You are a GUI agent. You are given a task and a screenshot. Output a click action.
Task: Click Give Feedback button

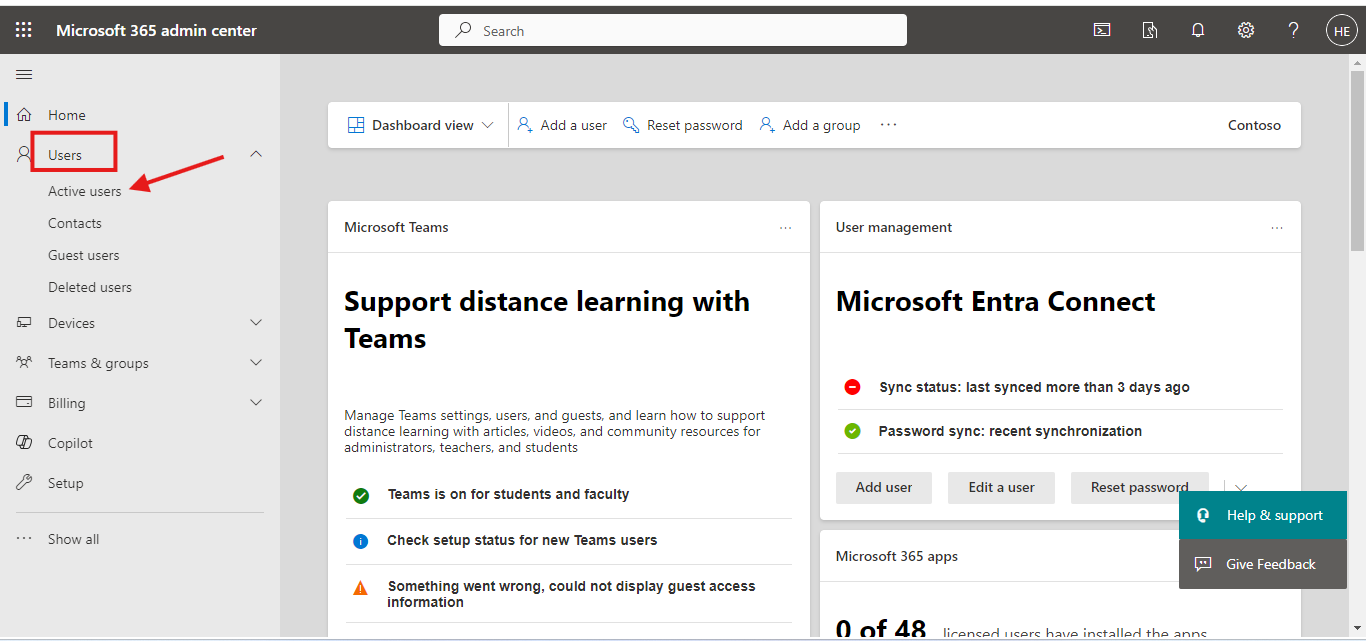[1263, 564]
